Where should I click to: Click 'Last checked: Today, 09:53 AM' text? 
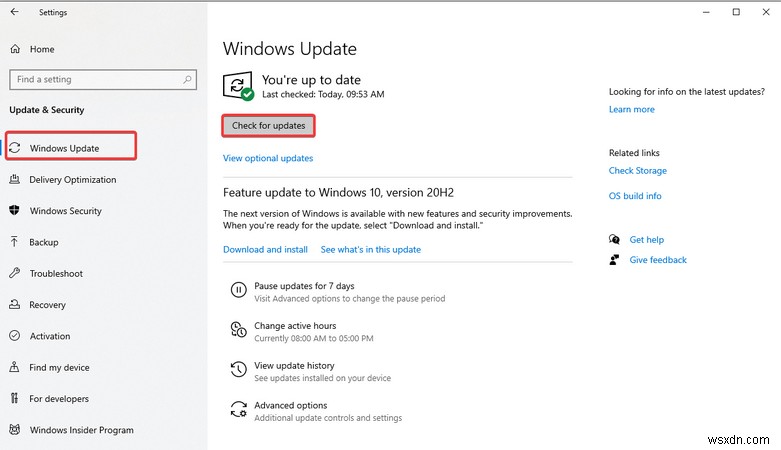point(323,94)
